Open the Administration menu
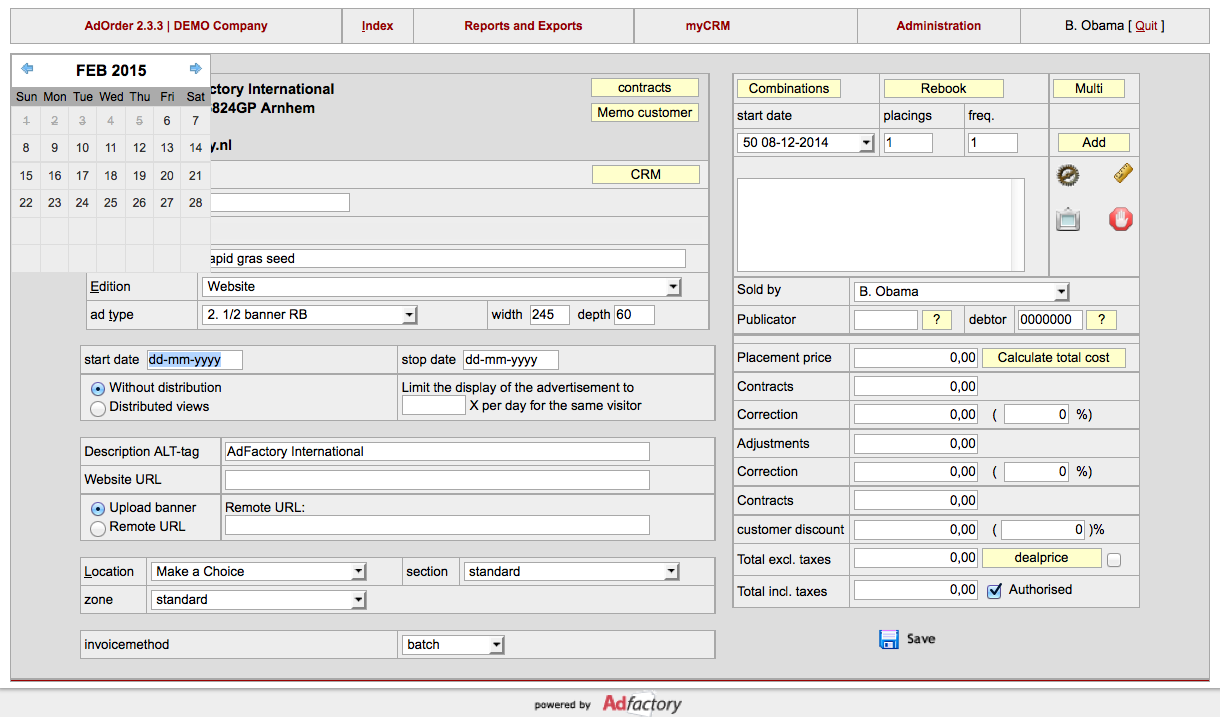 click(938, 26)
